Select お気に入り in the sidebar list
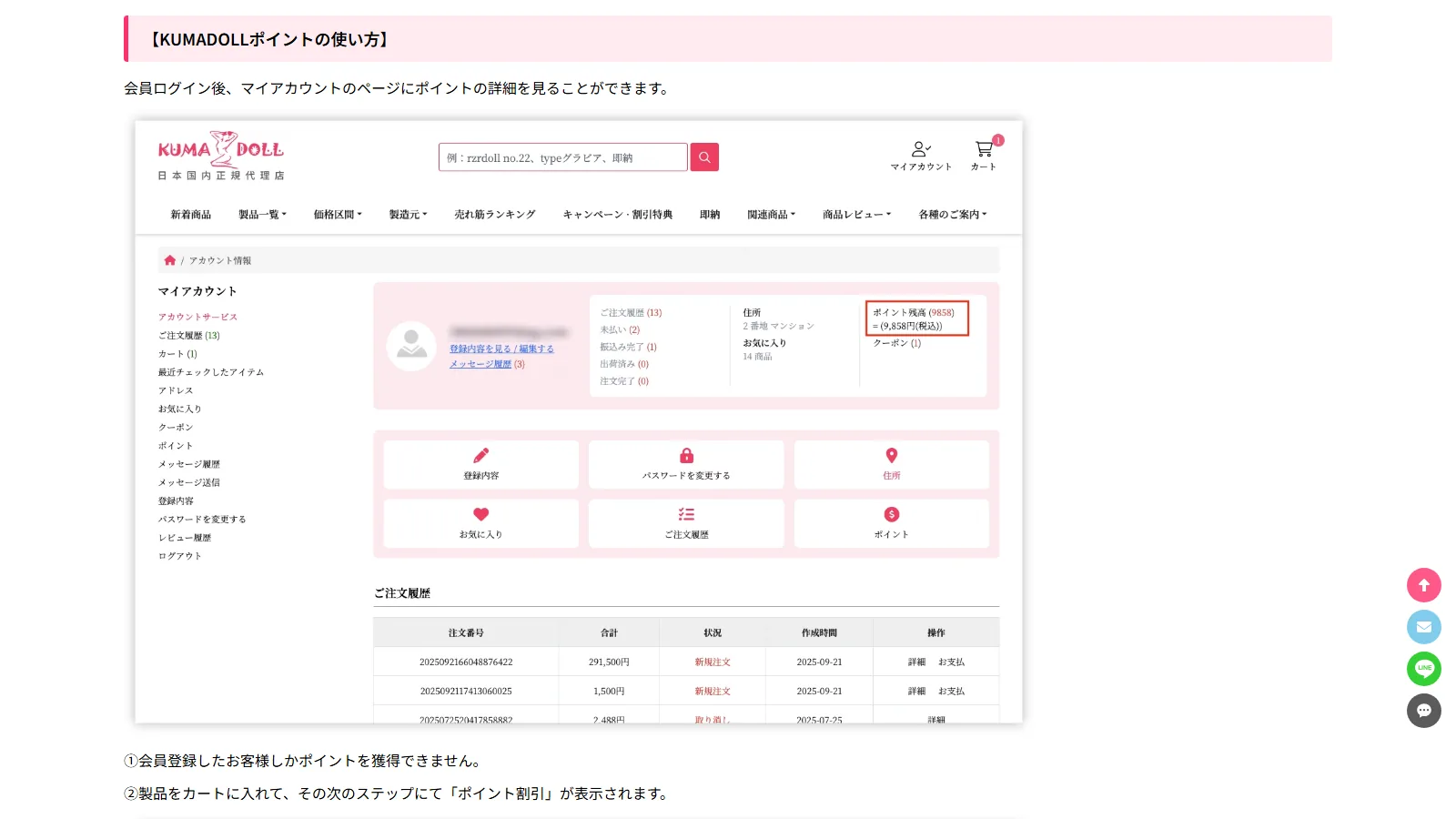 180,409
